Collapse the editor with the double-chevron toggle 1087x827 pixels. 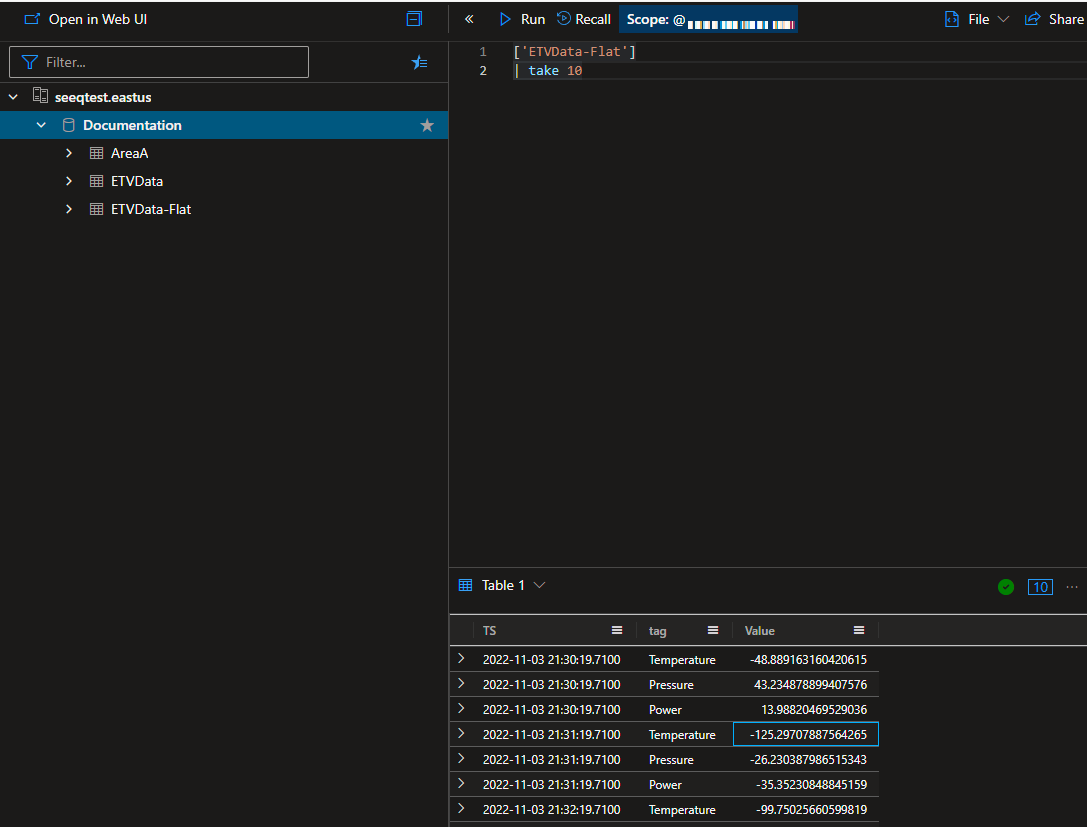point(469,18)
